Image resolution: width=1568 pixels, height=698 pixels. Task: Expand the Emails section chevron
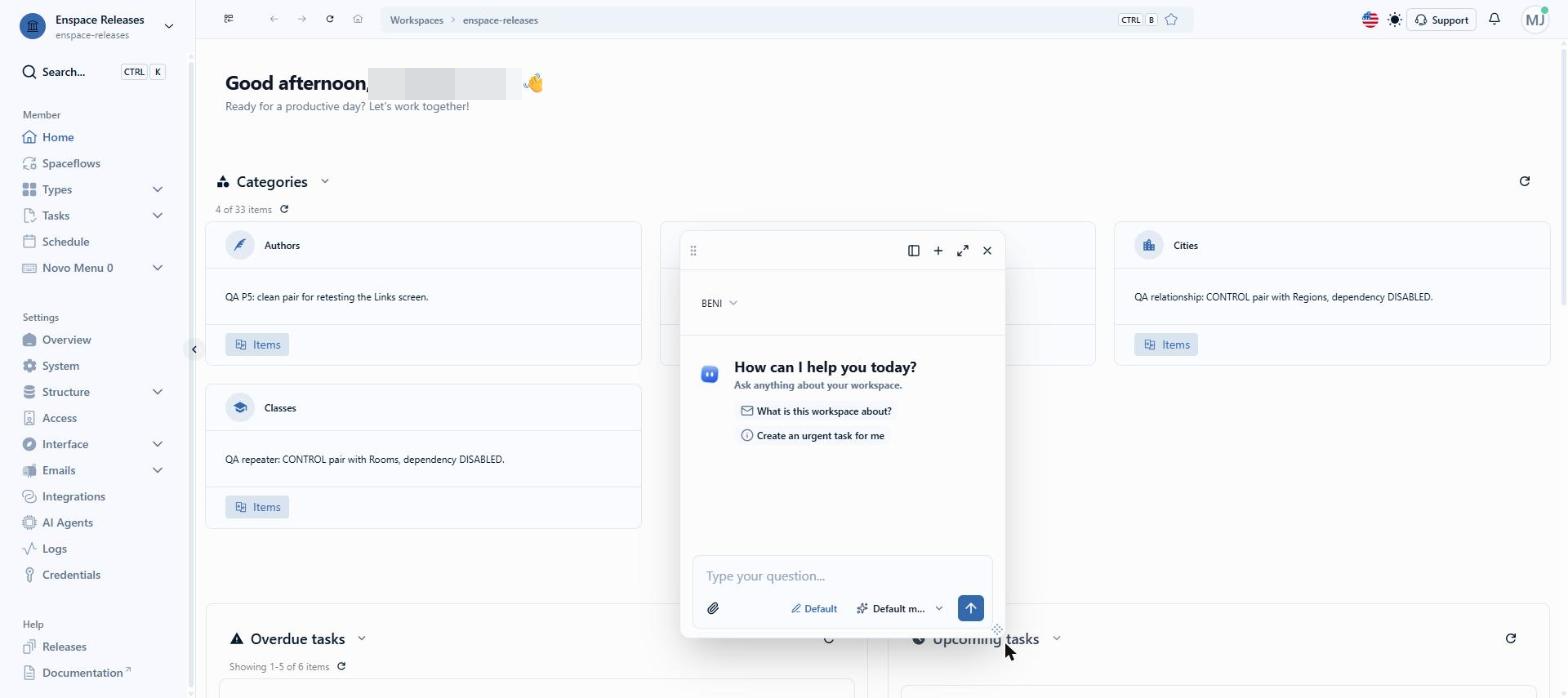click(x=157, y=470)
